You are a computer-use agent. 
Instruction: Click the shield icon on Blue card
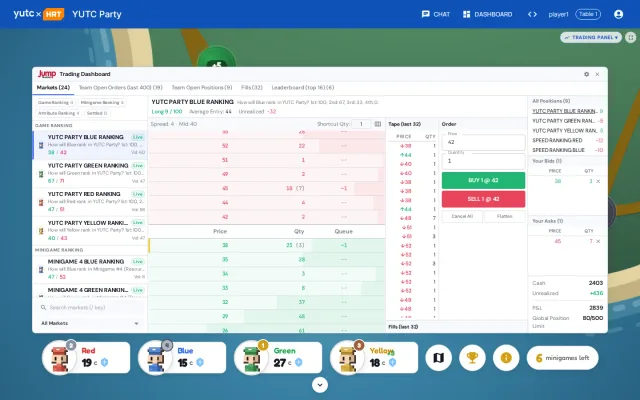pyautogui.click(x=200, y=362)
